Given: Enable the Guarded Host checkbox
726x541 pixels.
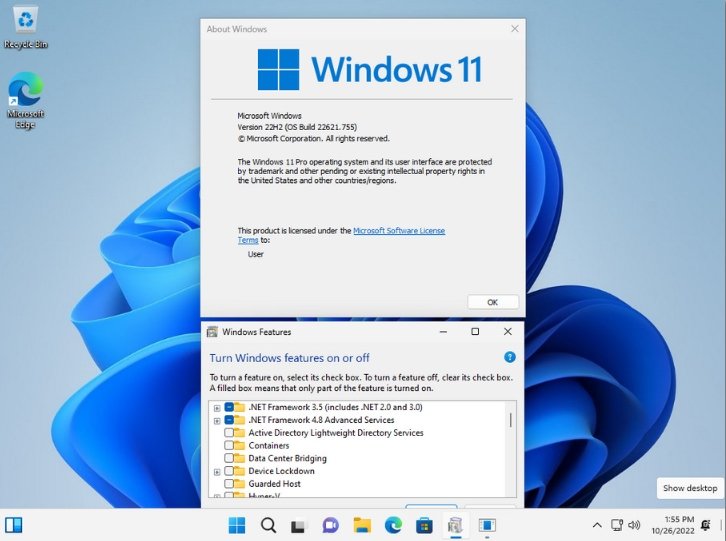Looking at the screenshot, I should coord(229,484).
